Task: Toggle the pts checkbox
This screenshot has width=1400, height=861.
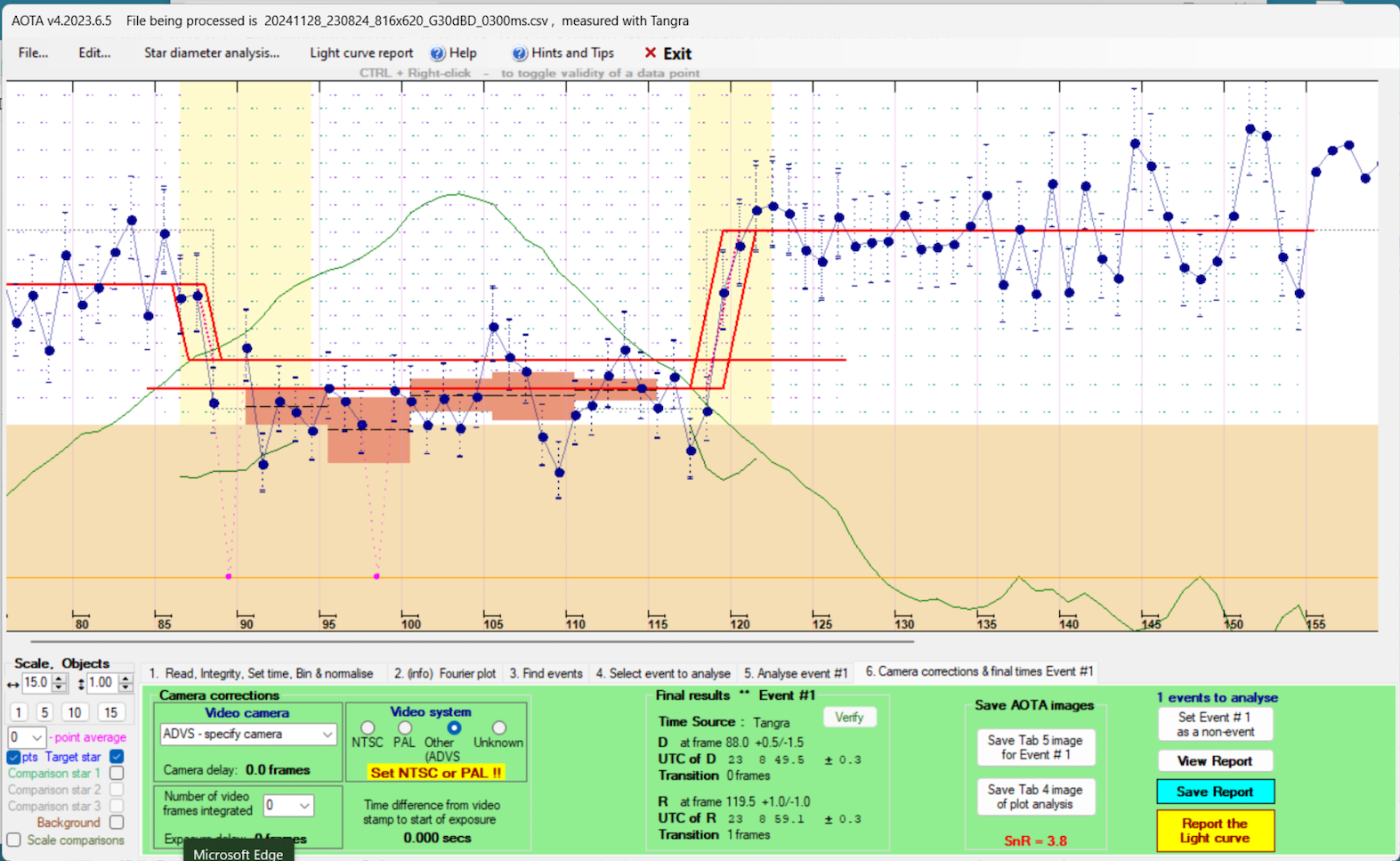Action: click(13, 757)
